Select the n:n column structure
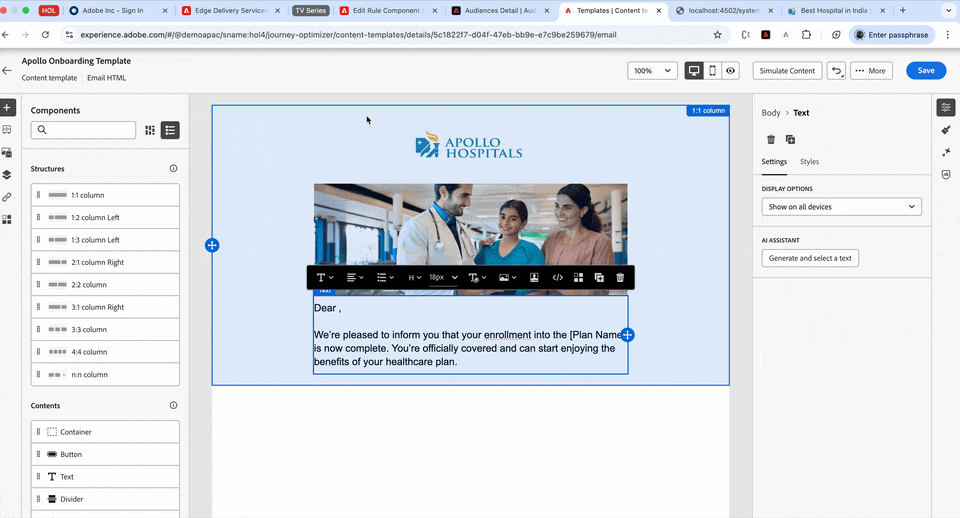Viewport: 960px width, 518px height. 105,374
